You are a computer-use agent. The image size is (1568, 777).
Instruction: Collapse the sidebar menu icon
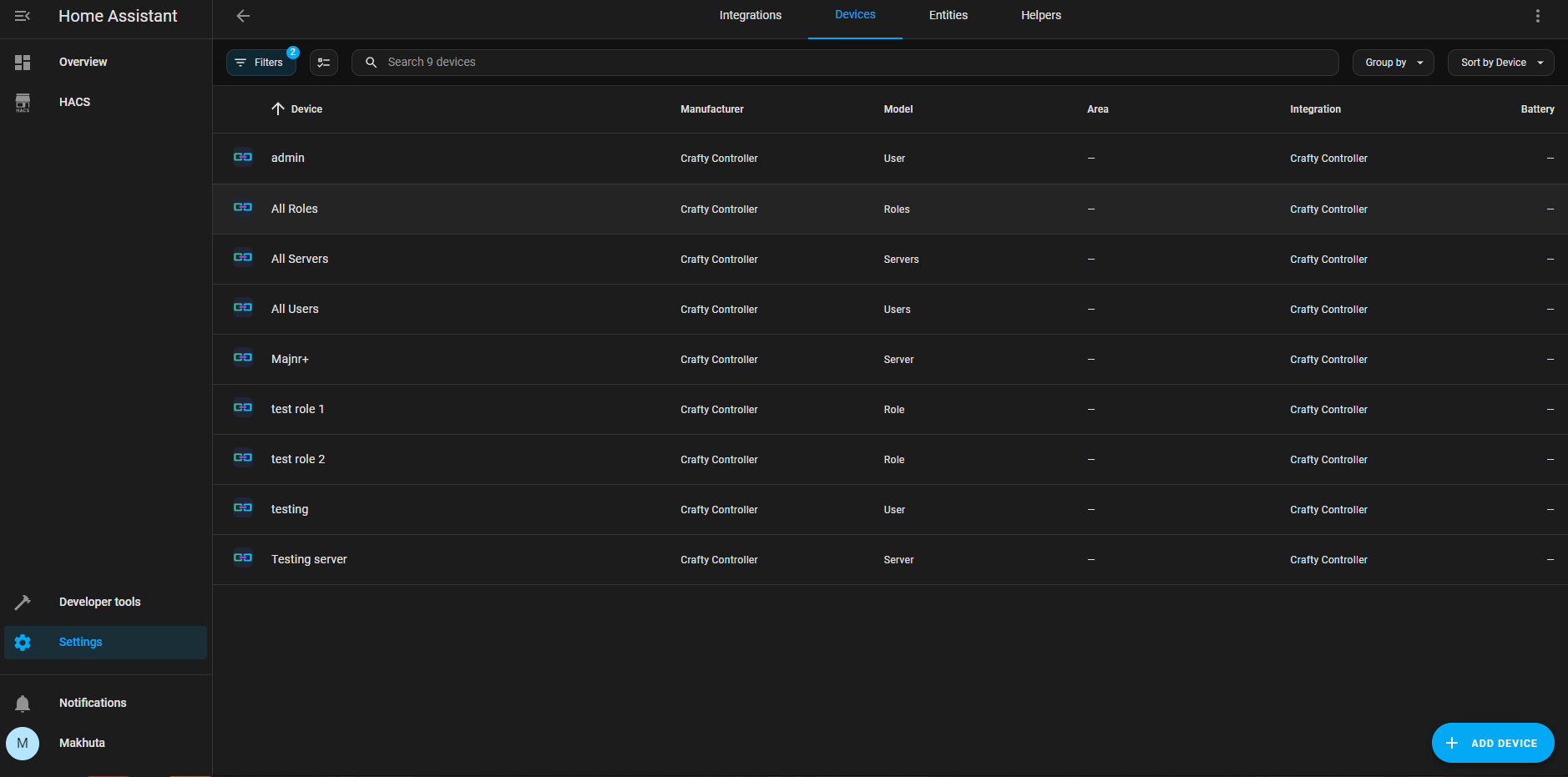pyautogui.click(x=23, y=16)
